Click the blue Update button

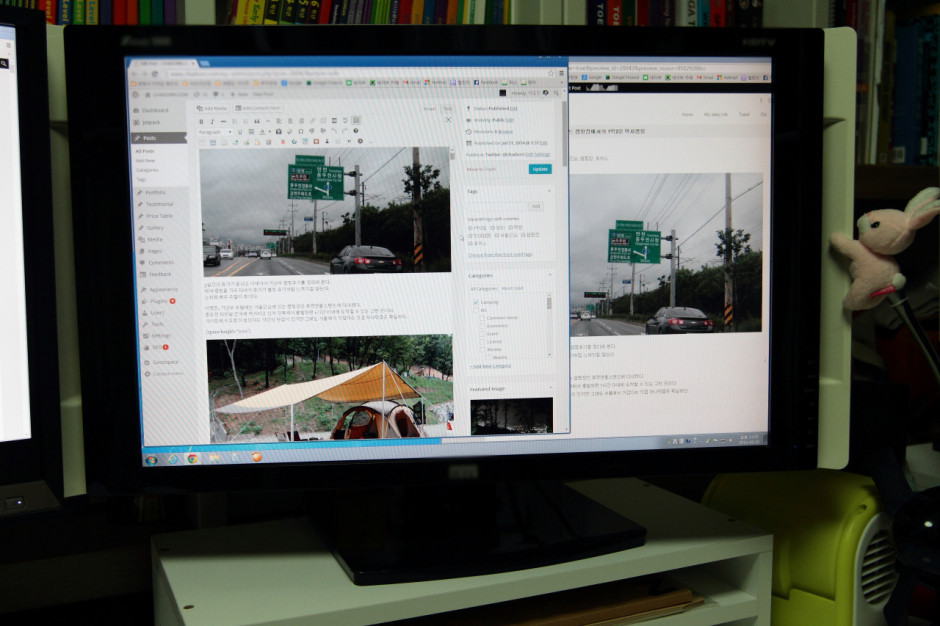(x=540, y=169)
